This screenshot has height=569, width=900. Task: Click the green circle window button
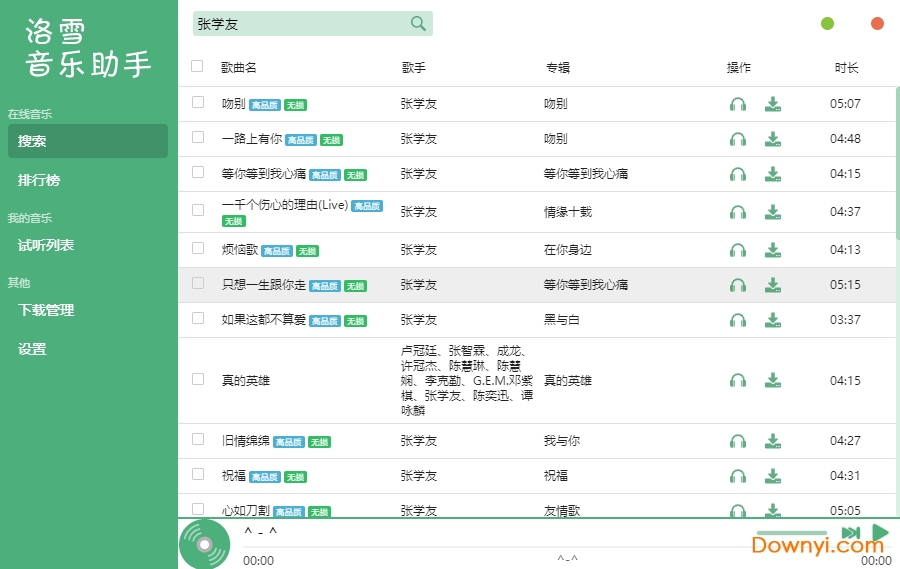pyautogui.click(x=827, y=23)
